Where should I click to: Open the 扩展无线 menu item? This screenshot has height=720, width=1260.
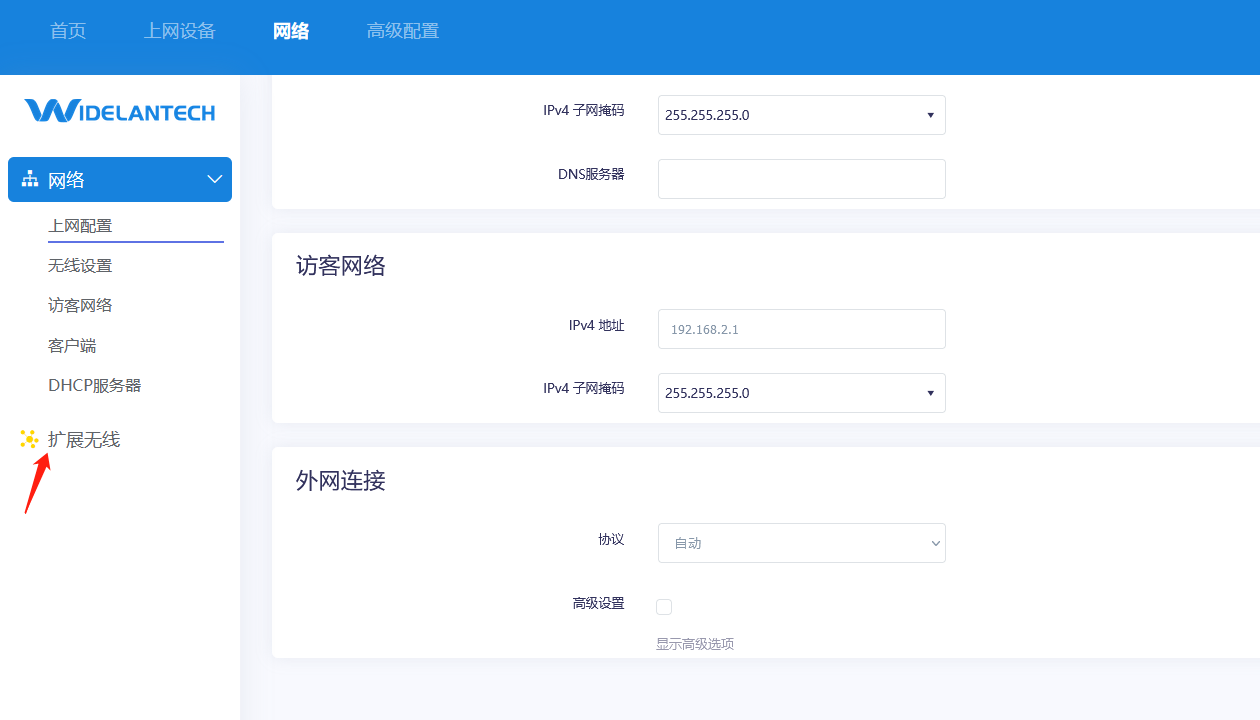84,440
